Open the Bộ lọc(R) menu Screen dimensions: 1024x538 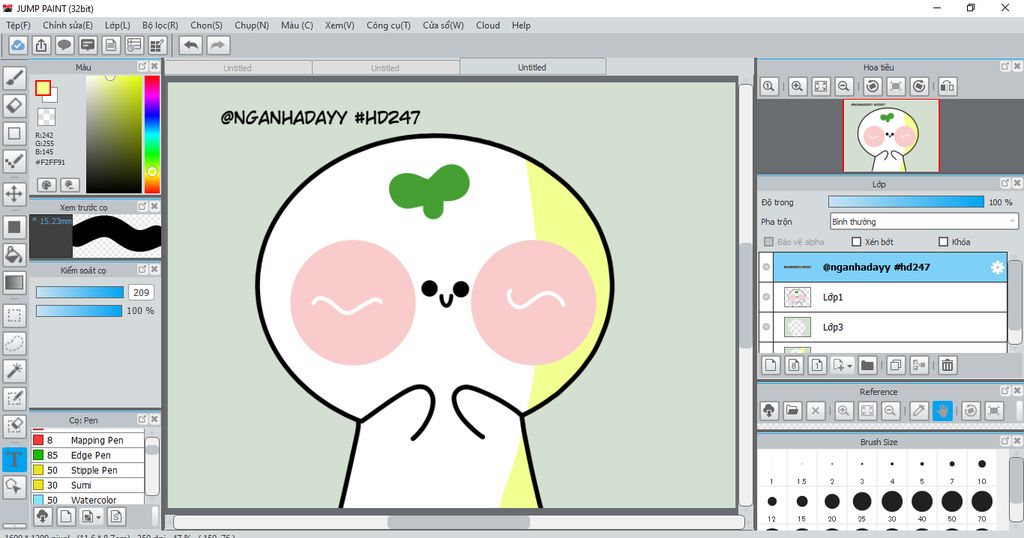click(x=160, y=25)
